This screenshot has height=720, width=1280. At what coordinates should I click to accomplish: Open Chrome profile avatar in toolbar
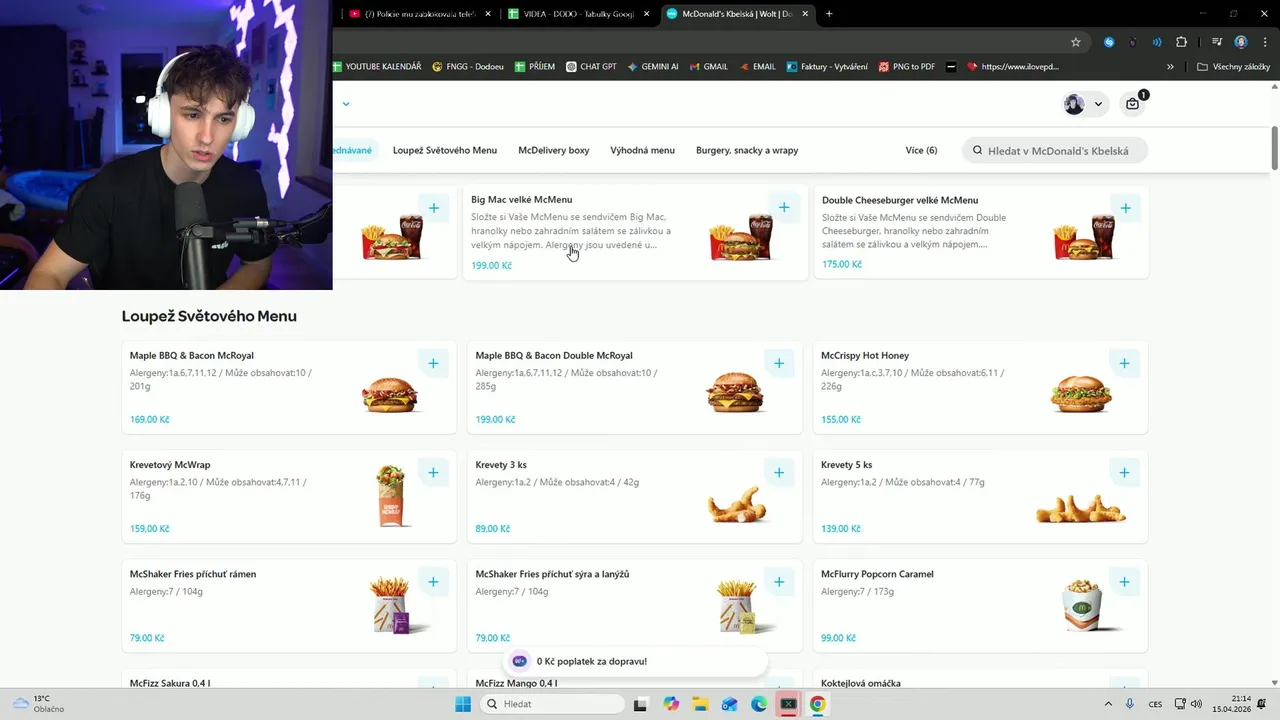[1241, 42]
